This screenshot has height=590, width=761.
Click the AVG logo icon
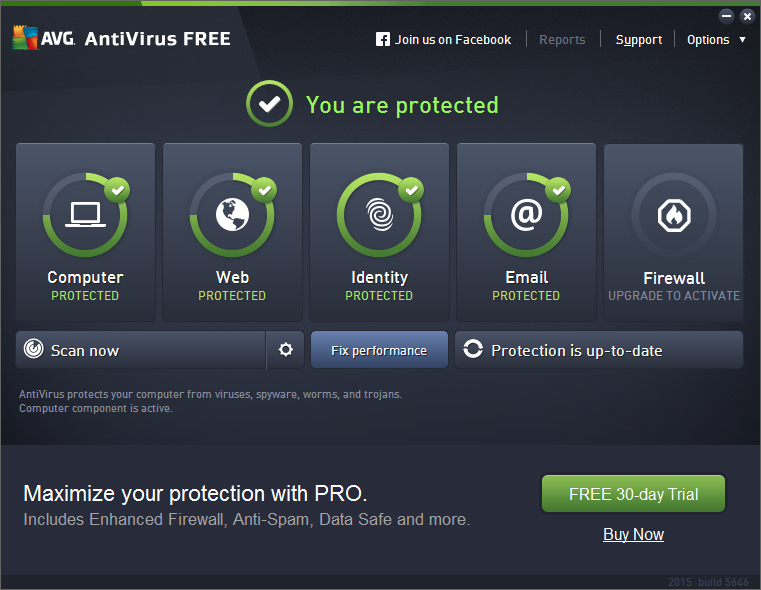[x=25, y=39]
